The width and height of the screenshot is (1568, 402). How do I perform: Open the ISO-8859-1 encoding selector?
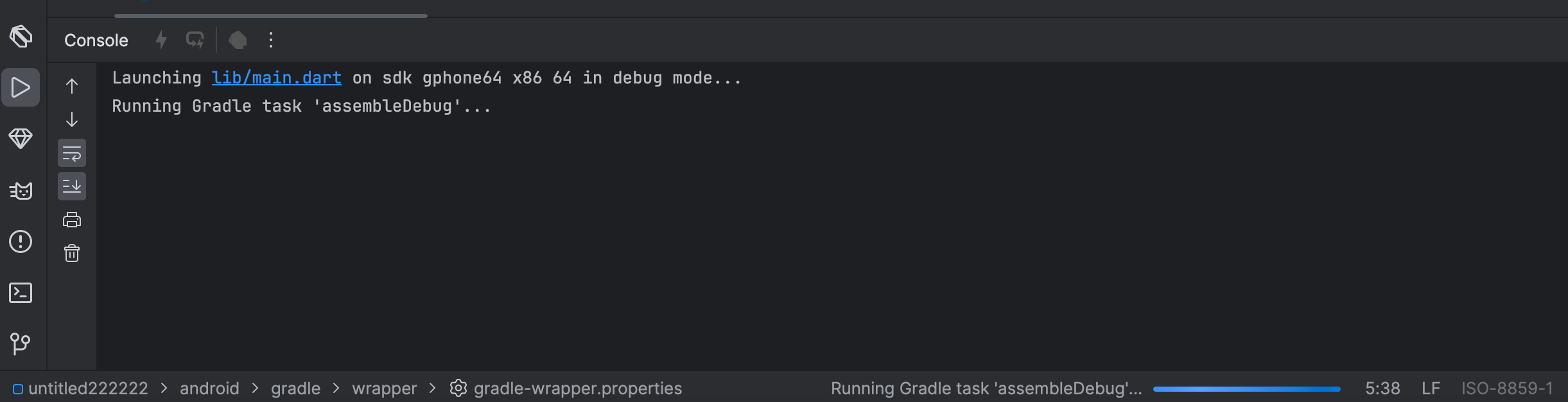click(1507, 389)
